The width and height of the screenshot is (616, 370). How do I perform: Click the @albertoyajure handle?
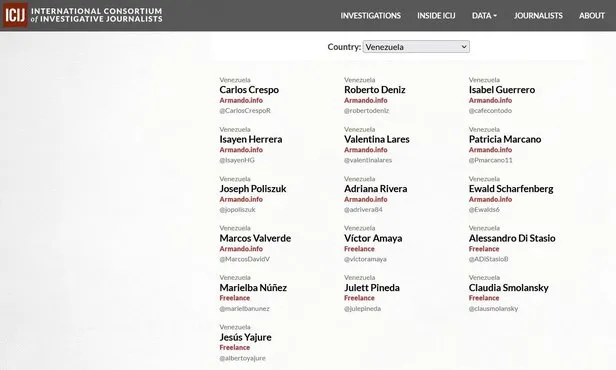[x=242, y=358]
